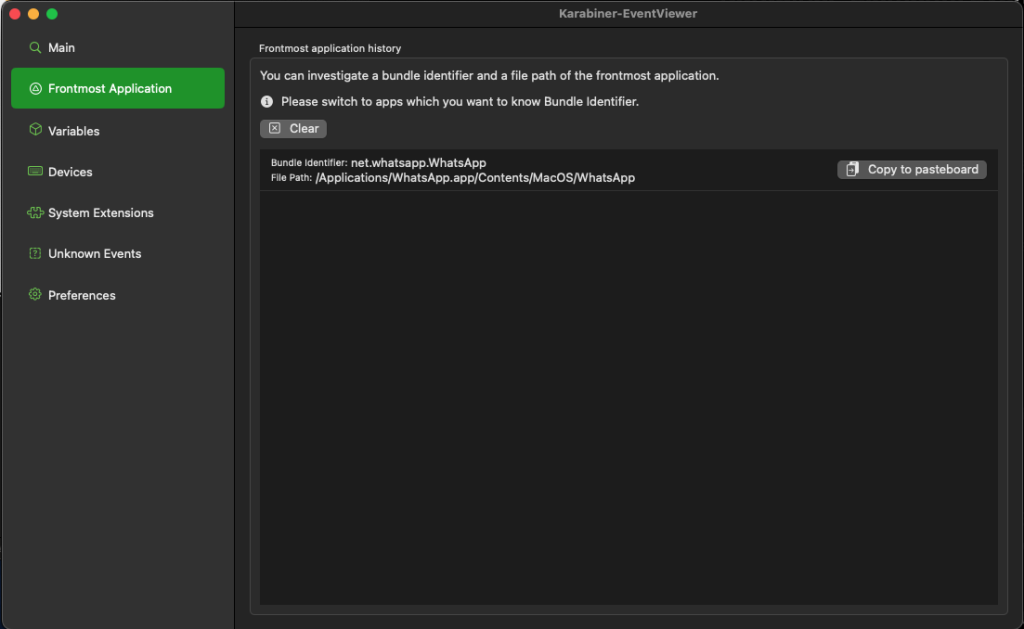This screenshot has height=629, width=1024.
Task: Clear the frontmost application history
Action: (x=294, y=129)
